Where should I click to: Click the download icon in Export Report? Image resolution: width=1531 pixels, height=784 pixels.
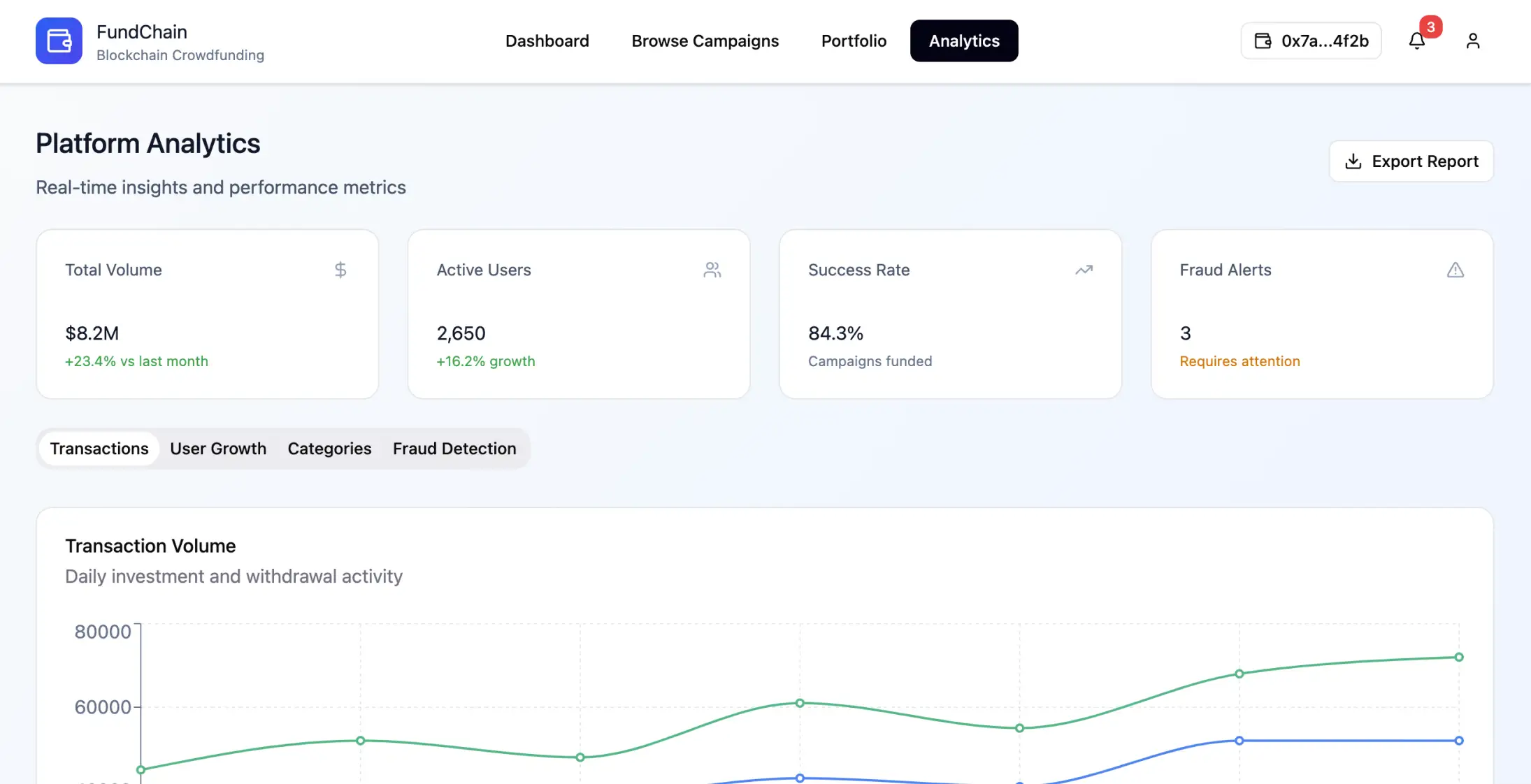[1353, 161]
